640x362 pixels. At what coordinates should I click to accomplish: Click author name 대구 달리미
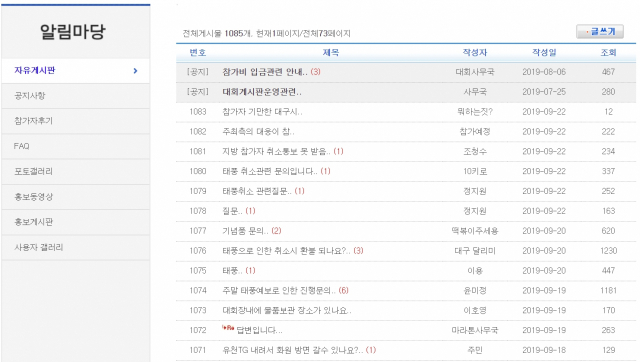tap(475, 251)
